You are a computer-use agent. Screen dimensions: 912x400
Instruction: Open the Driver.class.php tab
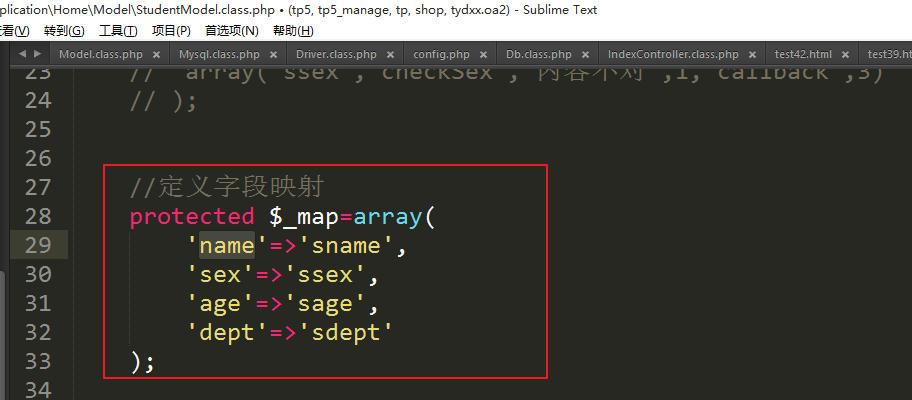tap(336, 55)
